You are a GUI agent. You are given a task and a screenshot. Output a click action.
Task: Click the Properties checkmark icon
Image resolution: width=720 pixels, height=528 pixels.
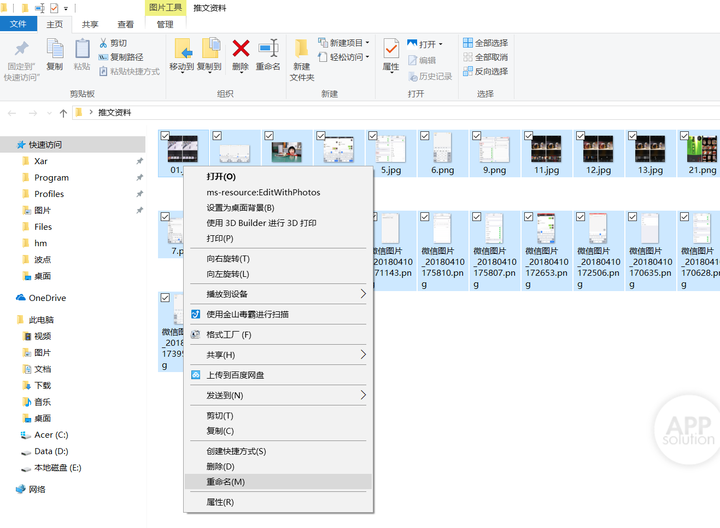pyautogui.click(x=391, y=49)
